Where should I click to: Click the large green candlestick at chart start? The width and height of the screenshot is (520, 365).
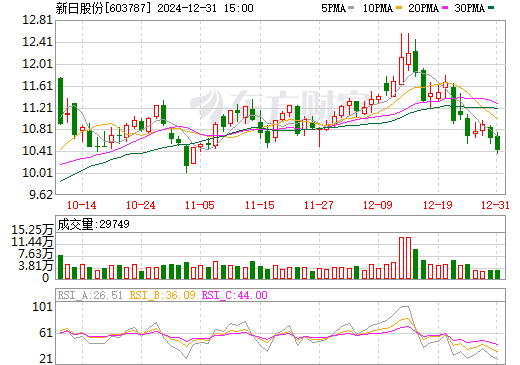(x=60, y=101)
